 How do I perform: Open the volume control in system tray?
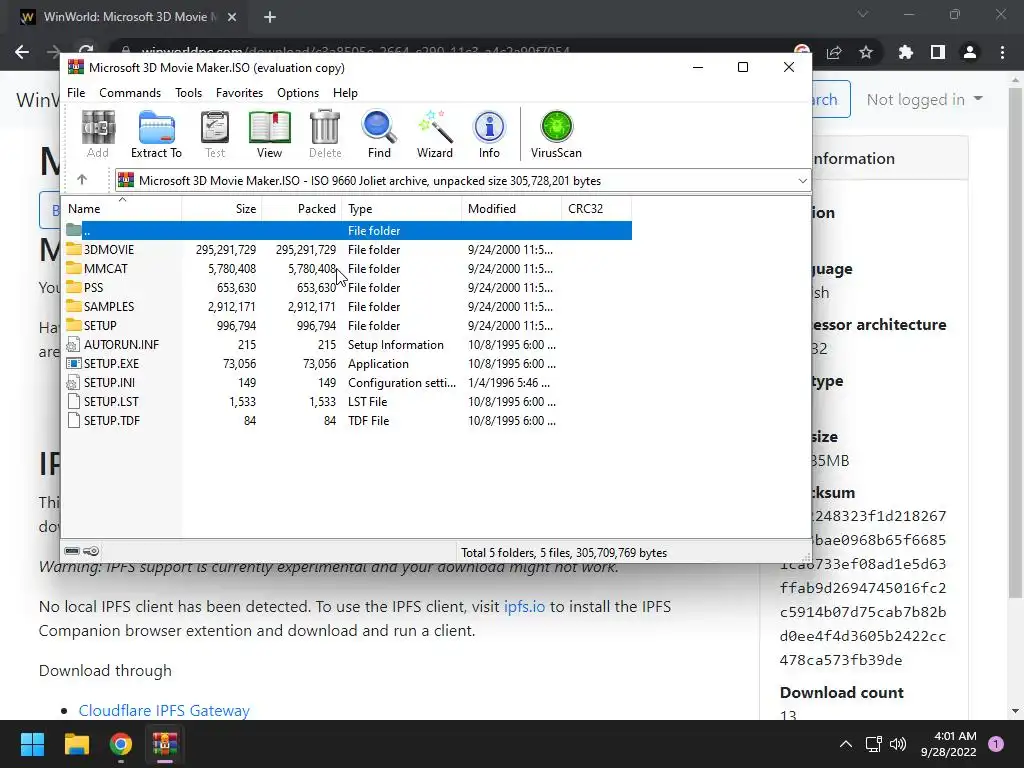pyautogui.click(x=898, y=744)
